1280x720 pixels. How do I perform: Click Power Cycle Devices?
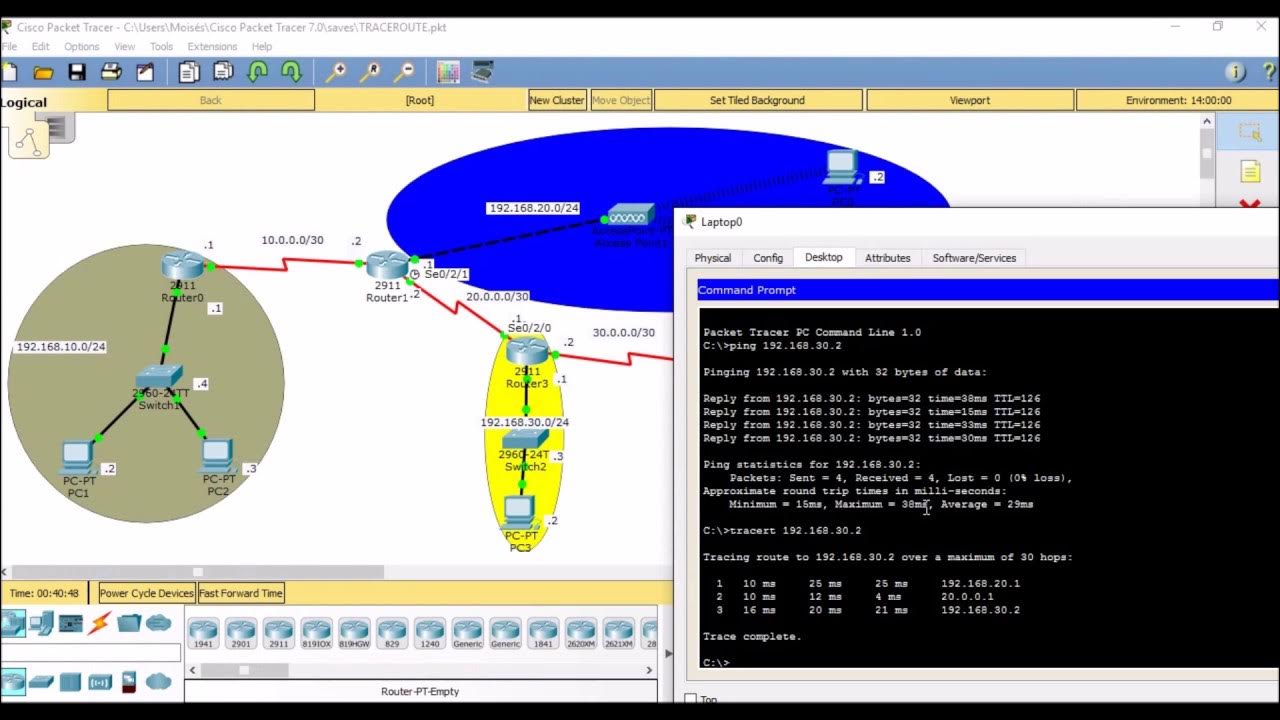(x=146, y=593)
